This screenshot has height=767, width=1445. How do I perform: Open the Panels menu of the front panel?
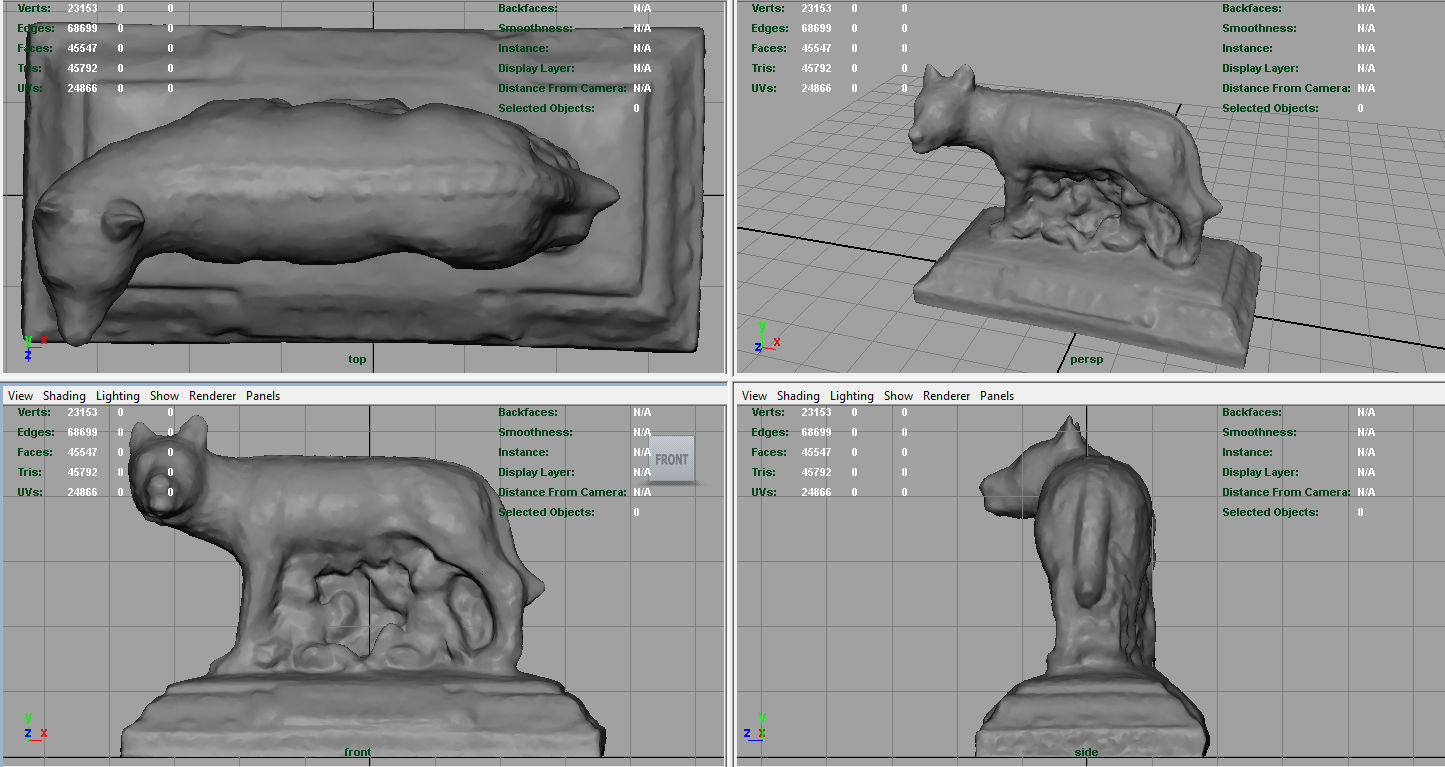coord(263,396)
